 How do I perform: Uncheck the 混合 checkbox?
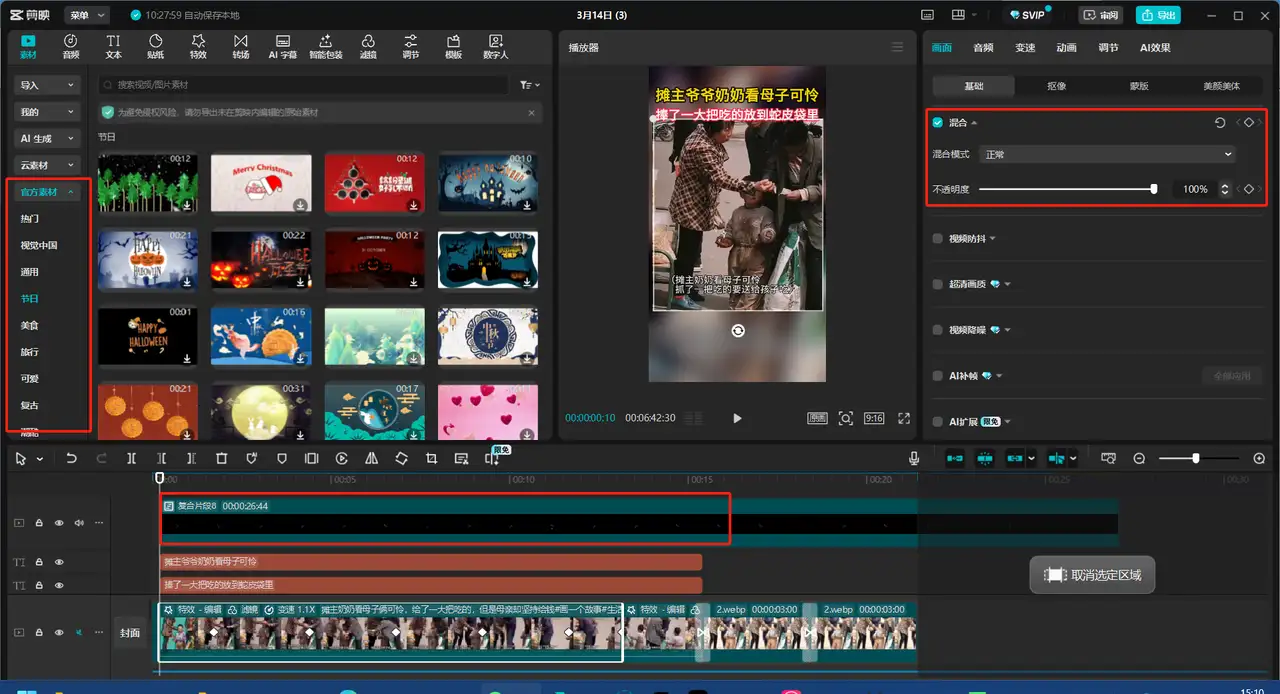click(x=937, y=123)
